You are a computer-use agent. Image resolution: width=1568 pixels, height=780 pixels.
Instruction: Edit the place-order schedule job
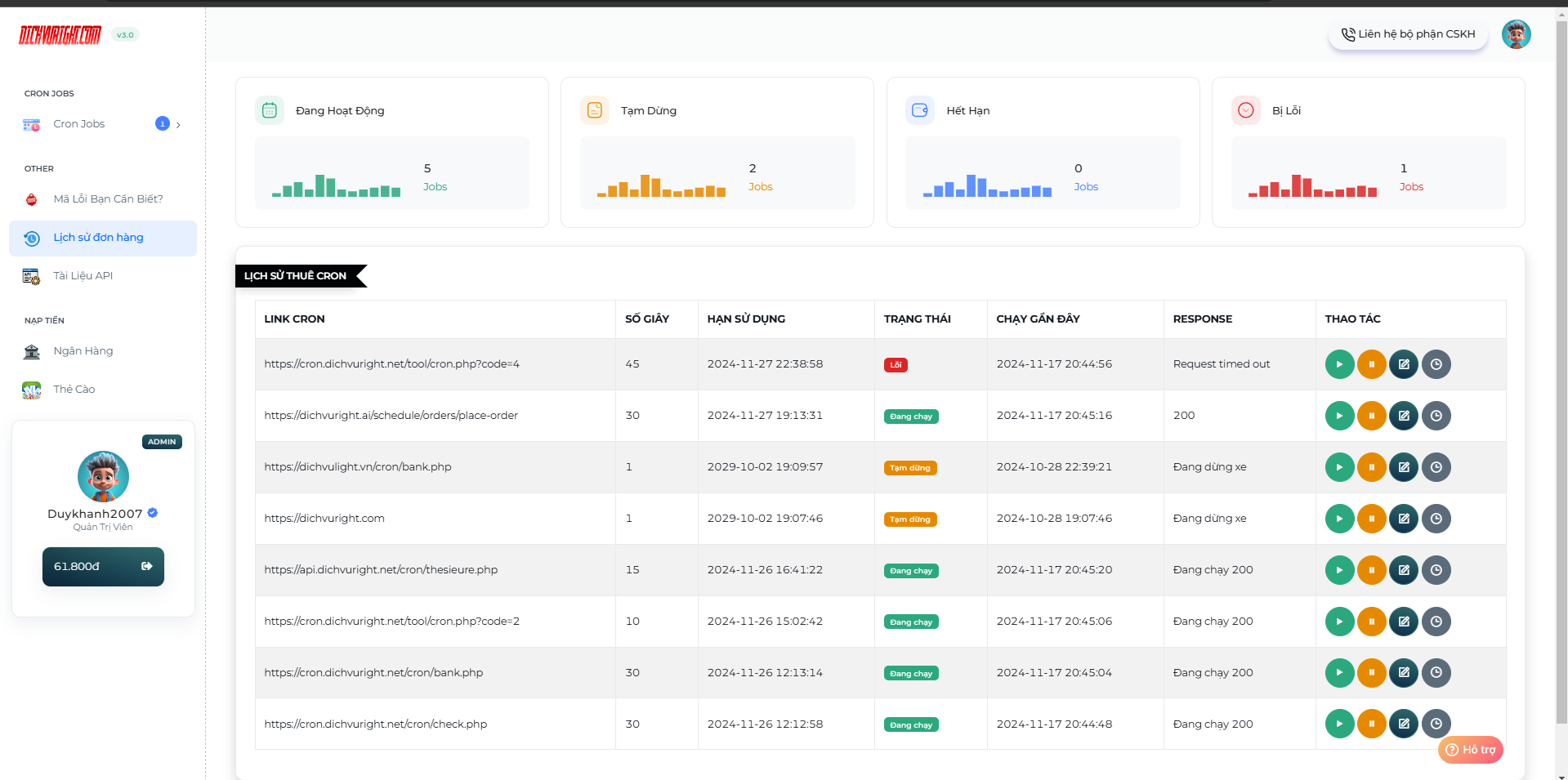point(1404,416)
